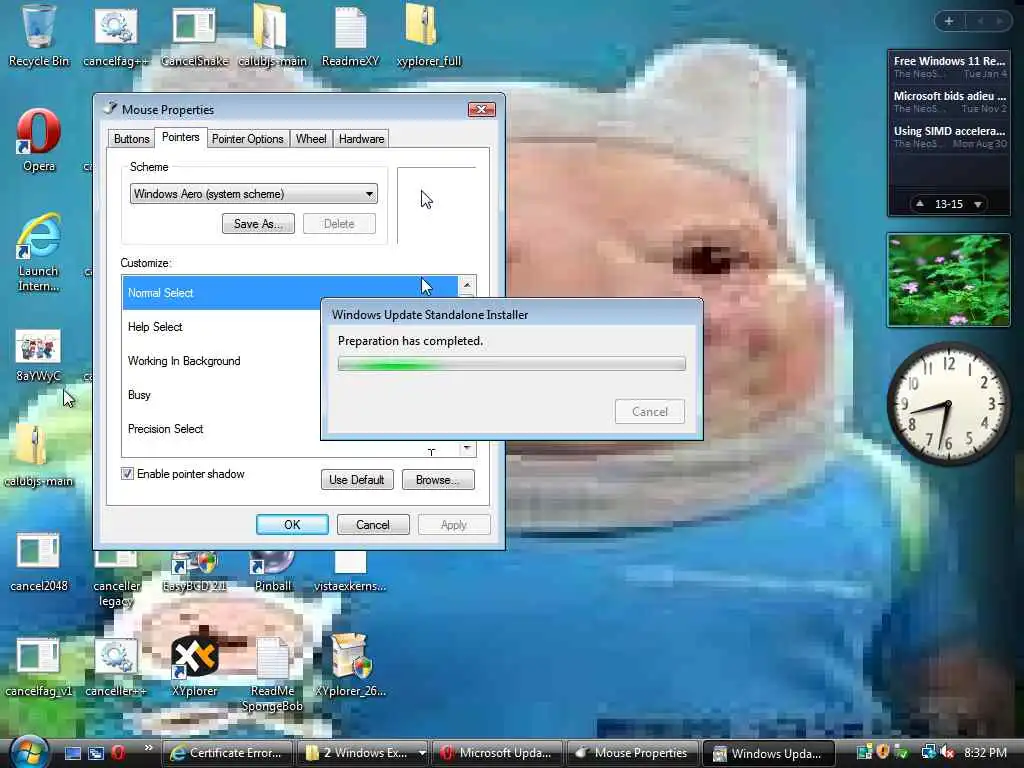Click the Customize list scroll-down arrow
The width and height of the screenshot is (1024, 768).
pos(466,449)
